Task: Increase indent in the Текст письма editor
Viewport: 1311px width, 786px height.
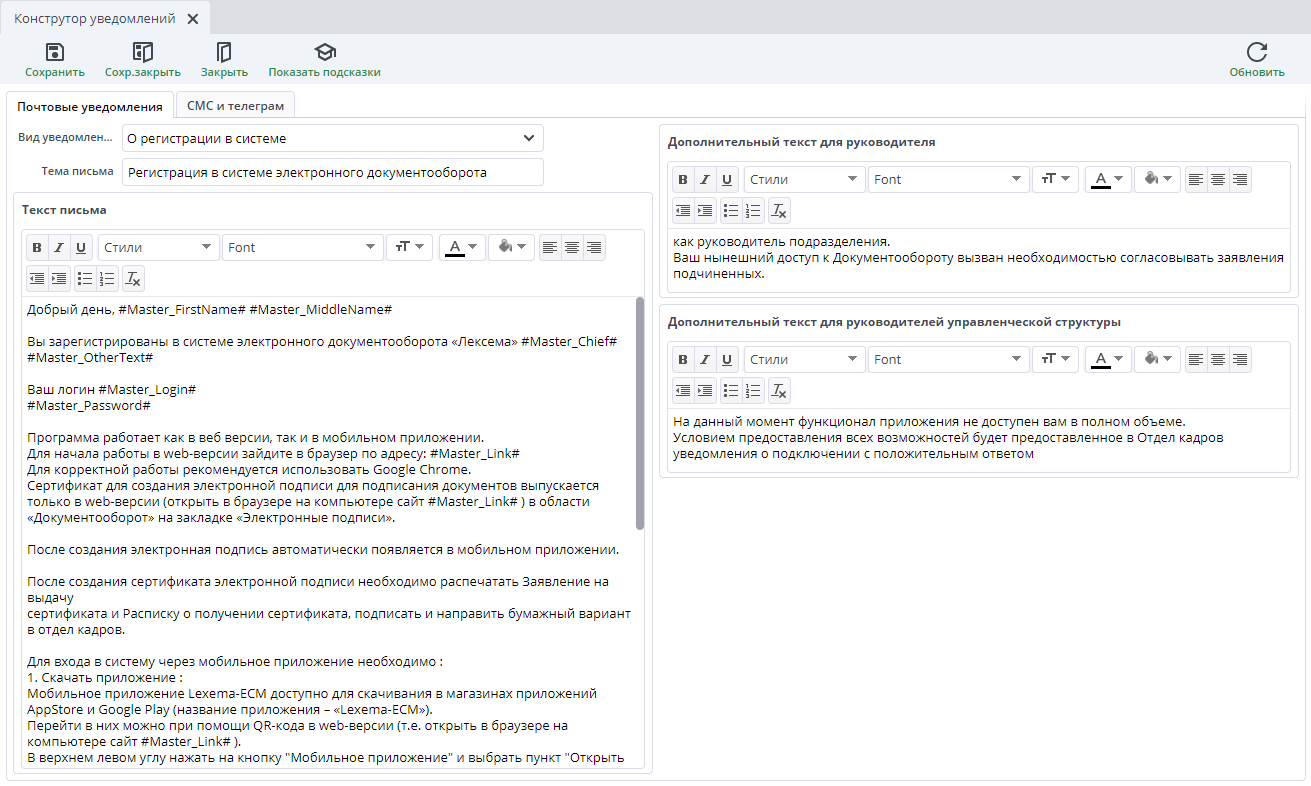Action: click(59, 279)
